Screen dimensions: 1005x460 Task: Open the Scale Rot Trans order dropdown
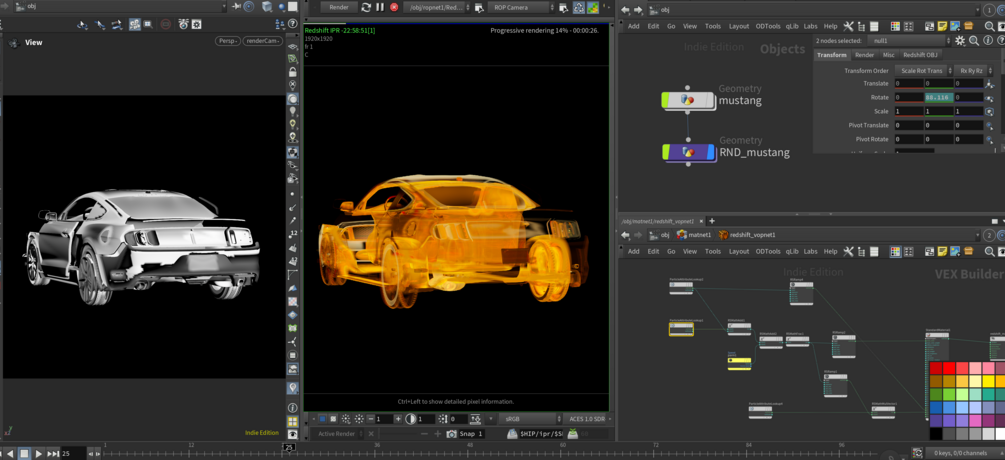[x=923, y=71]
